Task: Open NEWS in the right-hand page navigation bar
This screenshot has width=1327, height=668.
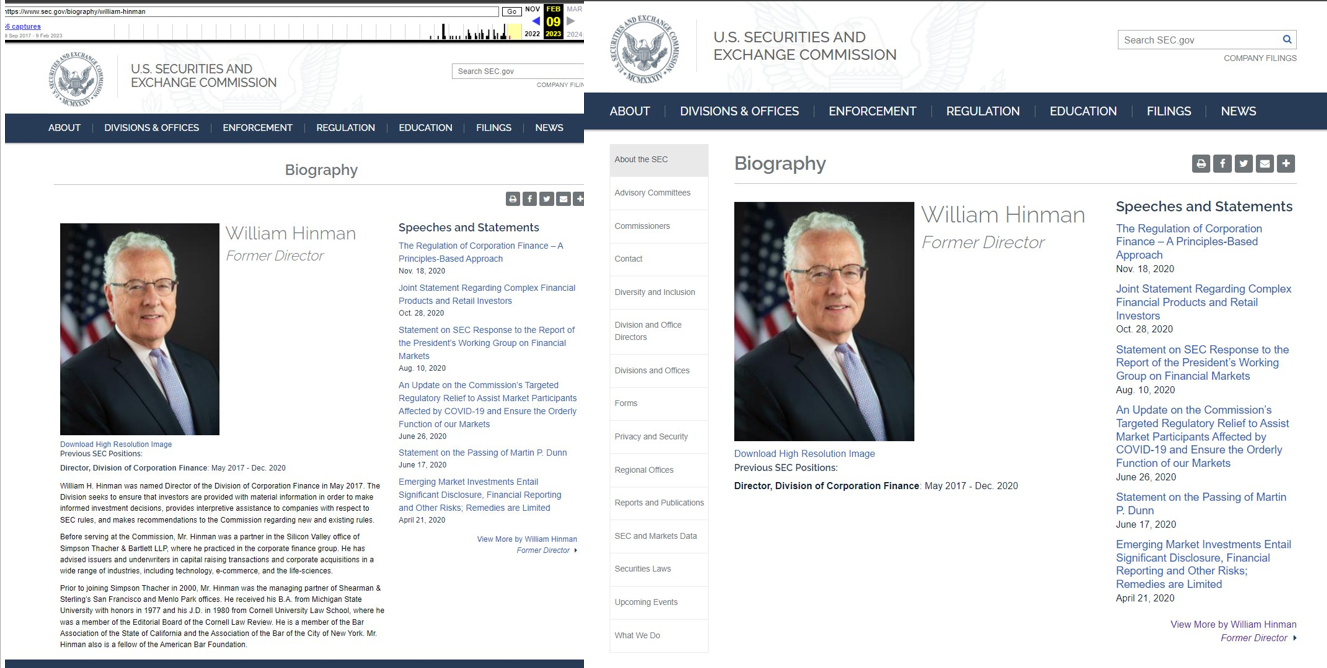Action: [x=1238, y=111]
